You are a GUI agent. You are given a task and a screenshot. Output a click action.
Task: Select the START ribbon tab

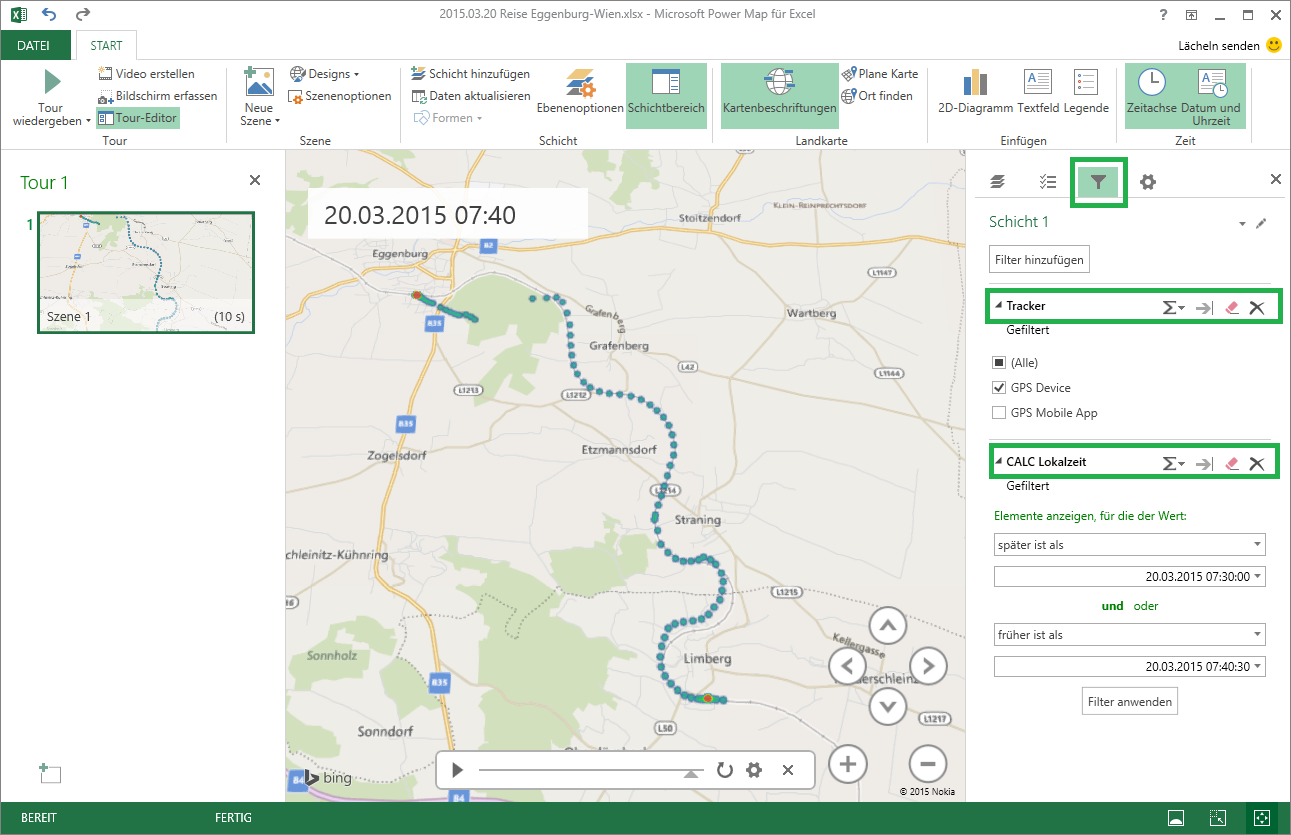tap(106, 45)
